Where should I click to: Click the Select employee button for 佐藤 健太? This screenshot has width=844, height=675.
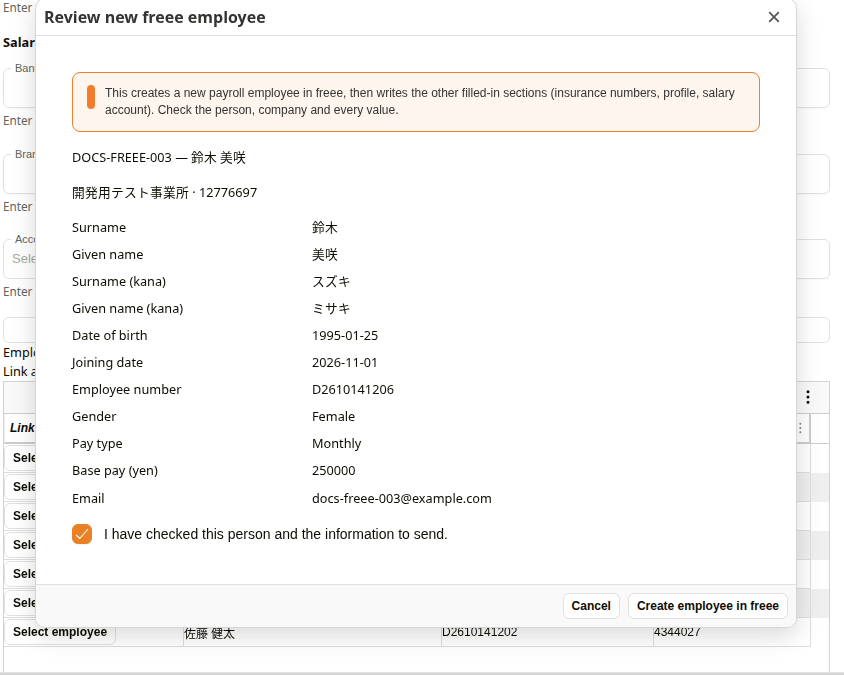point(60,632)
